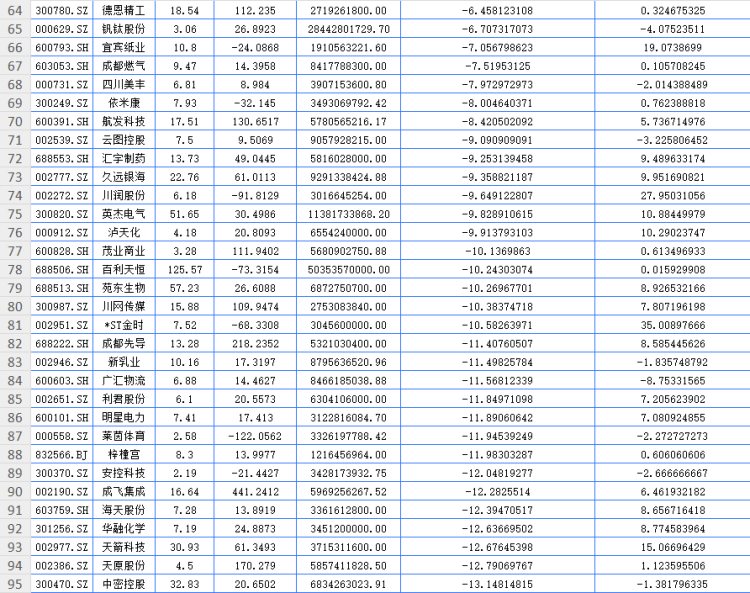
Task: Click cell with stock code 300780.SZ
Action: 62,11
